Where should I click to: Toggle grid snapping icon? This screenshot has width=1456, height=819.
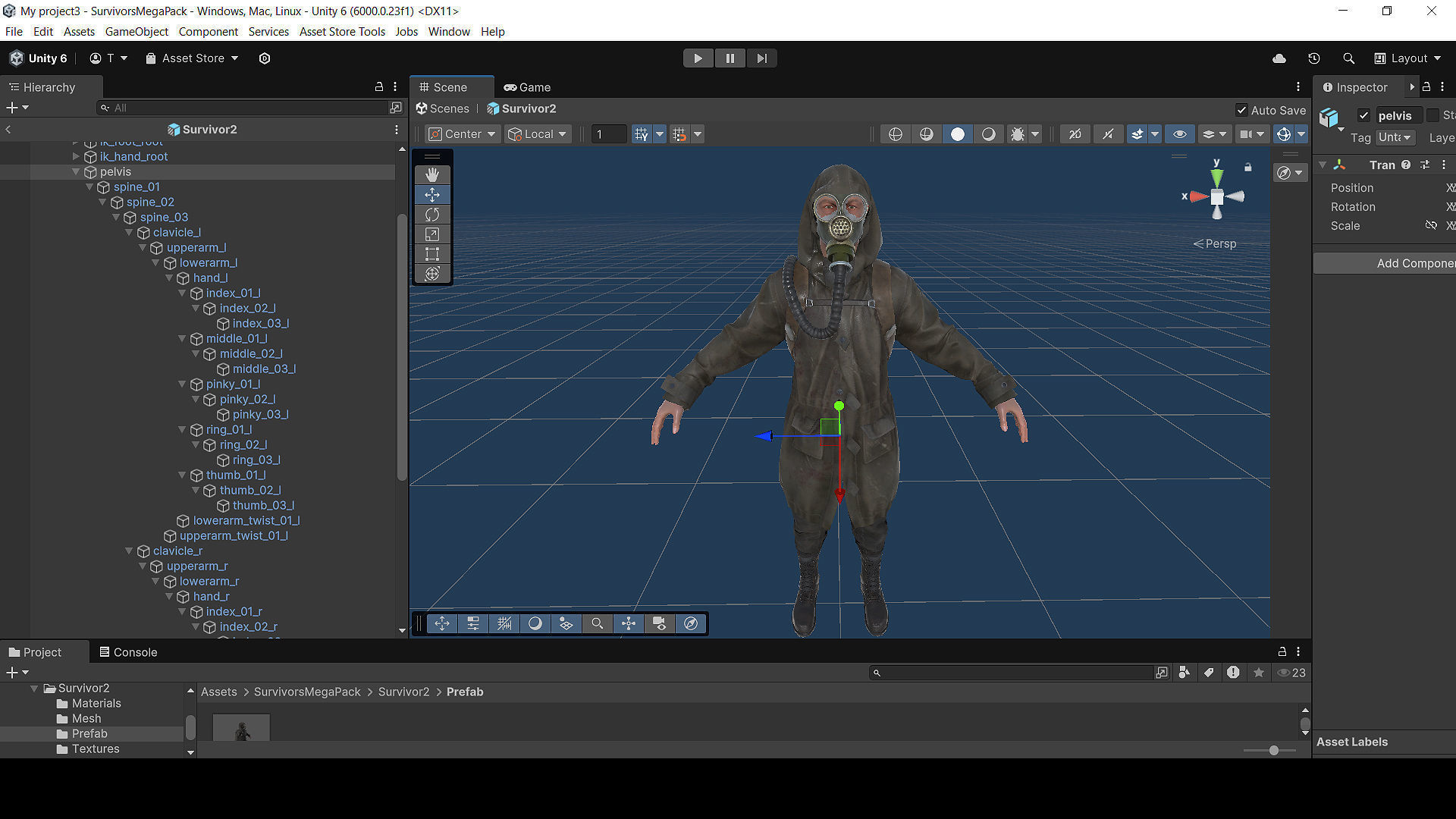click(679, 134)
